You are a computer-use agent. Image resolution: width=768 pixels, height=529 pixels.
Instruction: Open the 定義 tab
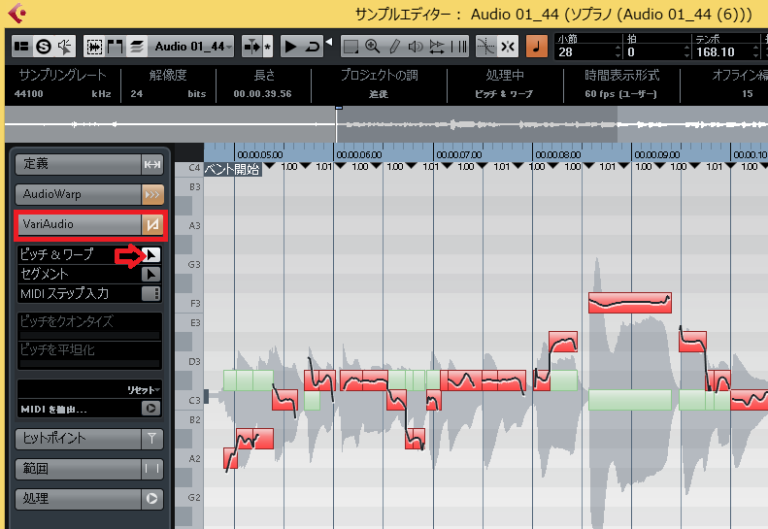coord(78,164)
